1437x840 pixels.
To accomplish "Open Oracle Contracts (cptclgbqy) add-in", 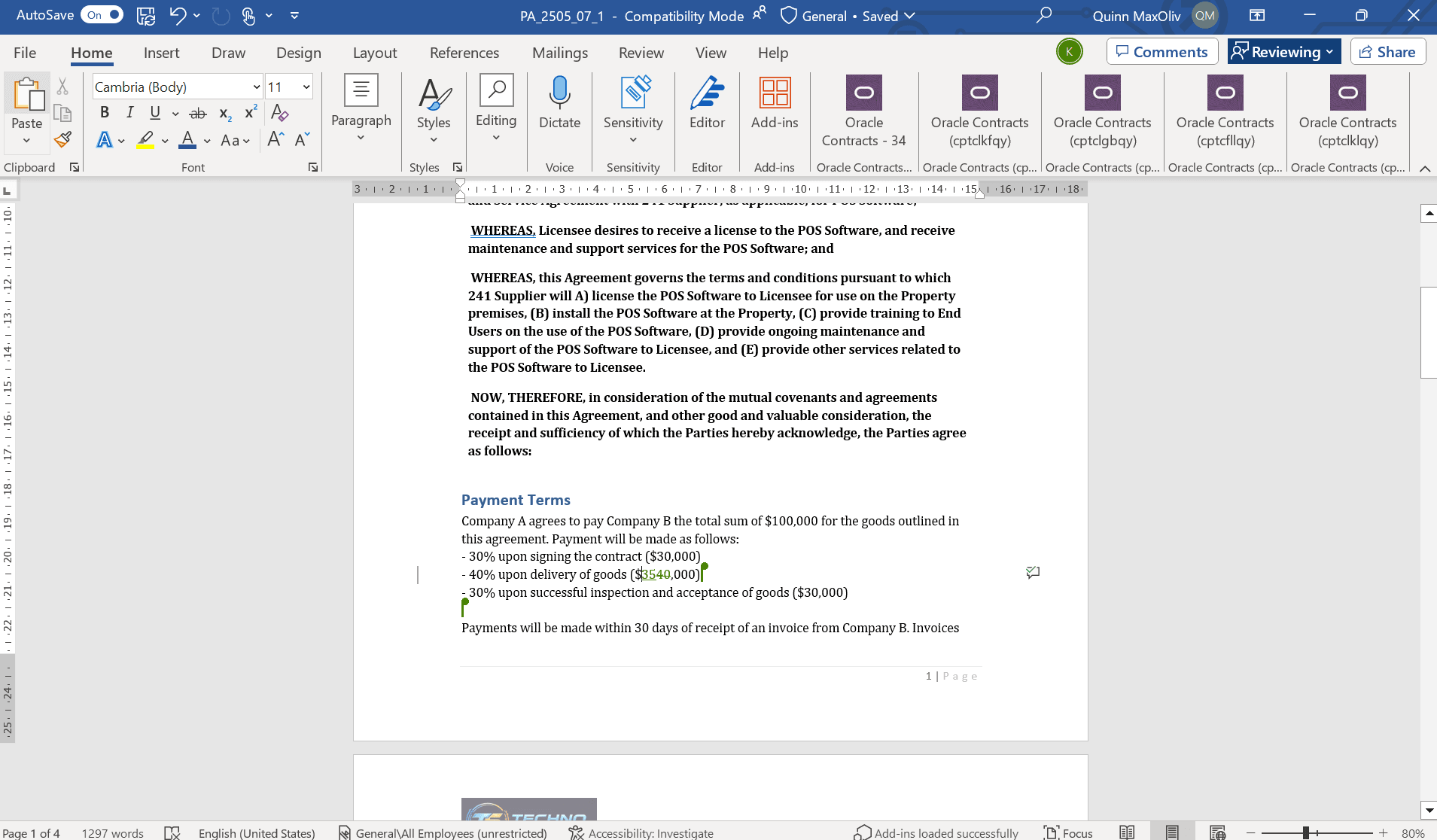I will [x=1102, y=111].
